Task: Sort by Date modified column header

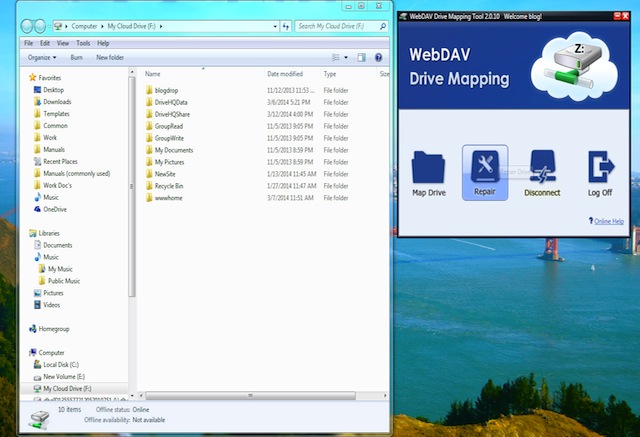Action: click(x=285, y=74)
